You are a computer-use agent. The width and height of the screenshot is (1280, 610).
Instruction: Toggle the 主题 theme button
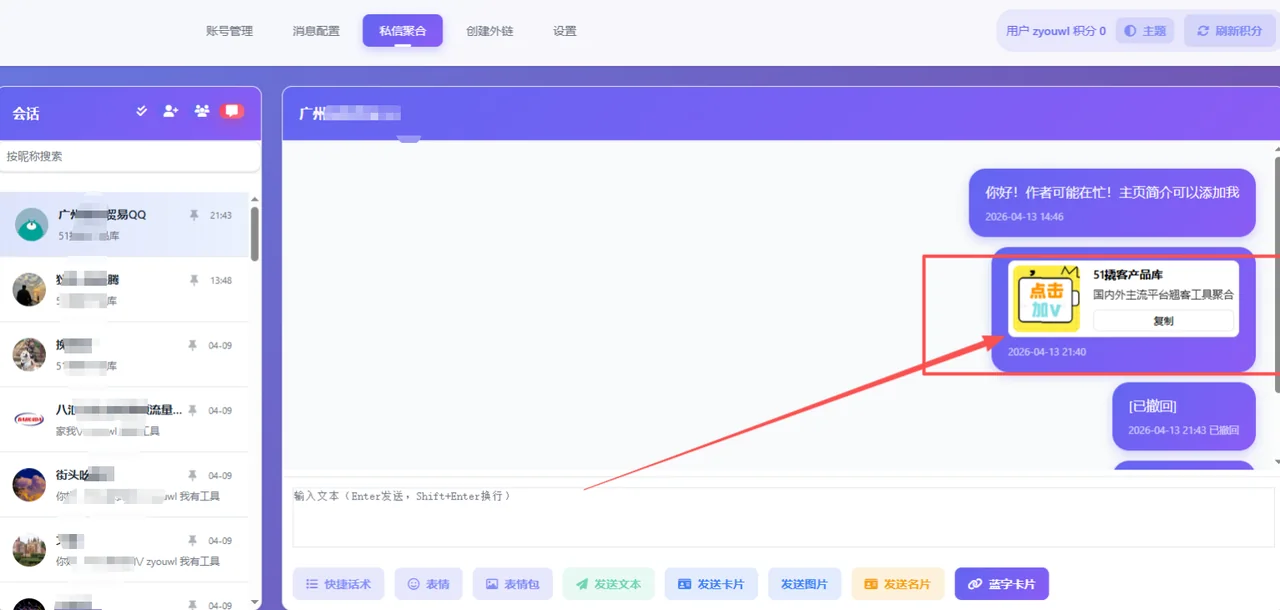click(1145, 31)
